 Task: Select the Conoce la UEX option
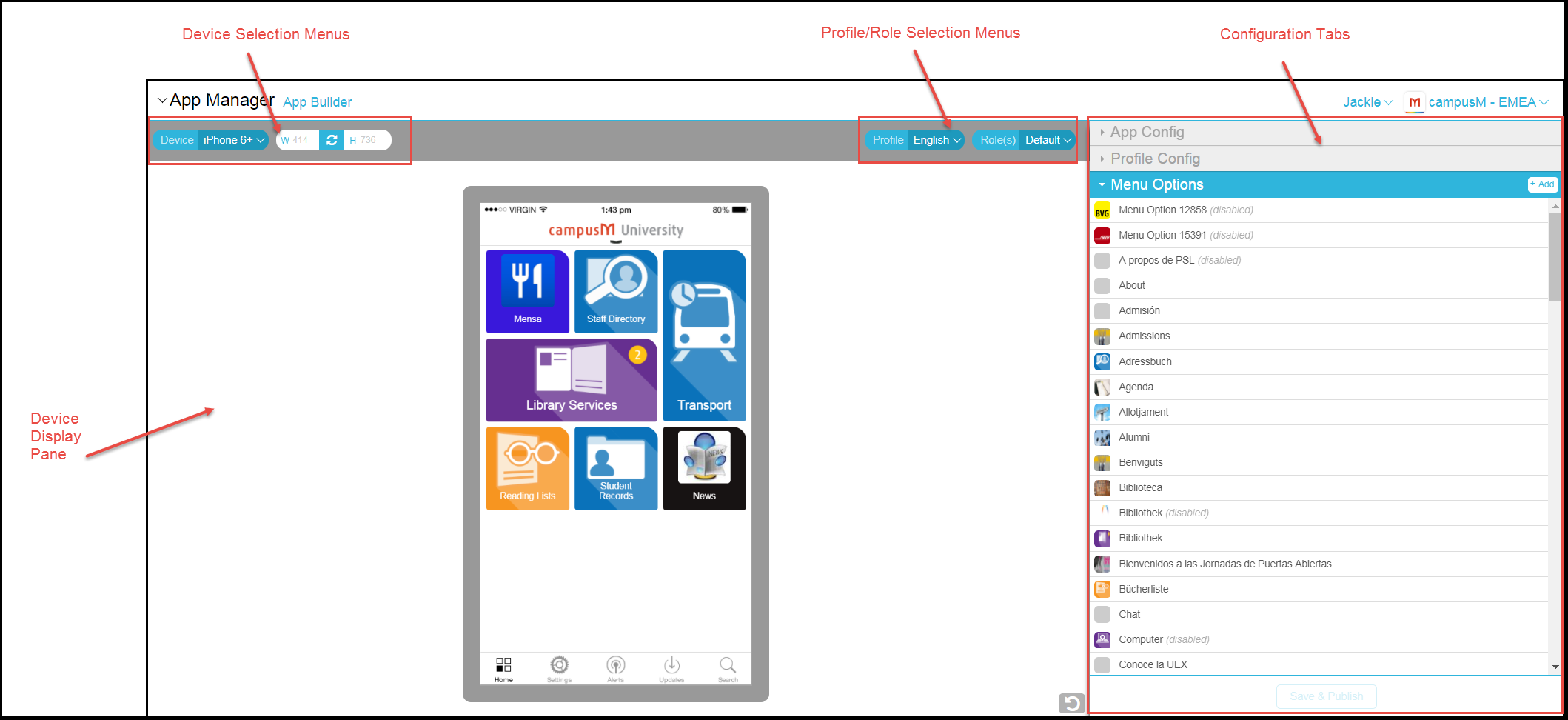[x=1320, y=664]
